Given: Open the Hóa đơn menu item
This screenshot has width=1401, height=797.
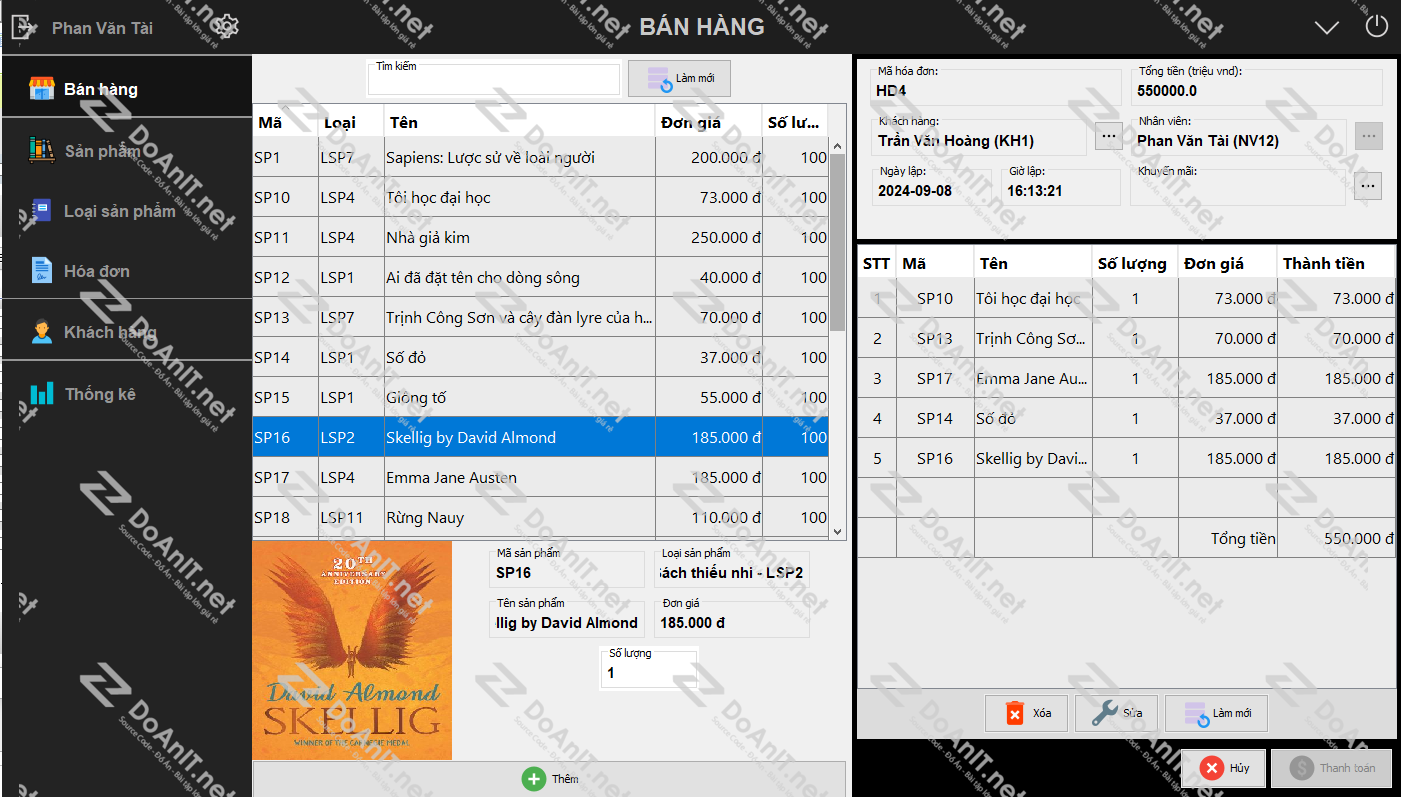Looking at the screenshot, I should pos(126,270).
